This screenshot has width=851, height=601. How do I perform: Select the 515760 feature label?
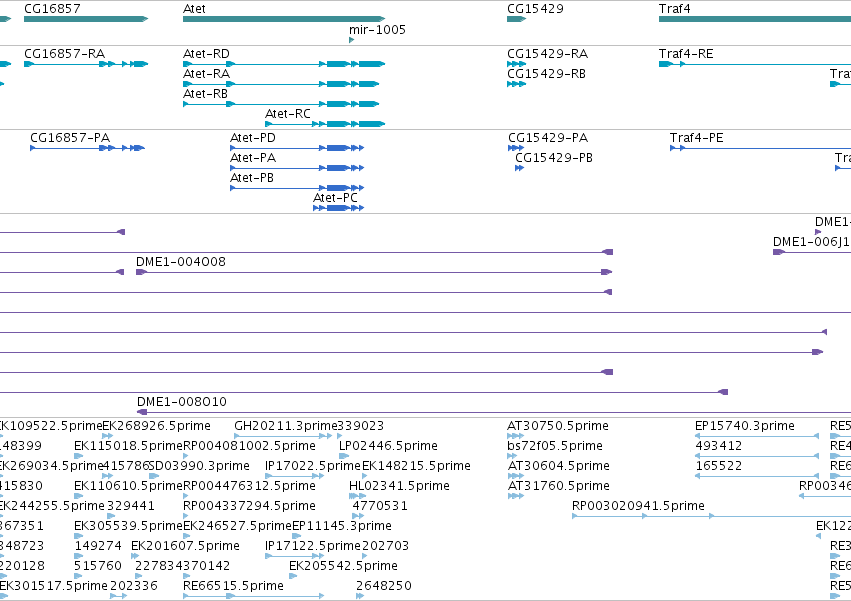coord(98,566)
